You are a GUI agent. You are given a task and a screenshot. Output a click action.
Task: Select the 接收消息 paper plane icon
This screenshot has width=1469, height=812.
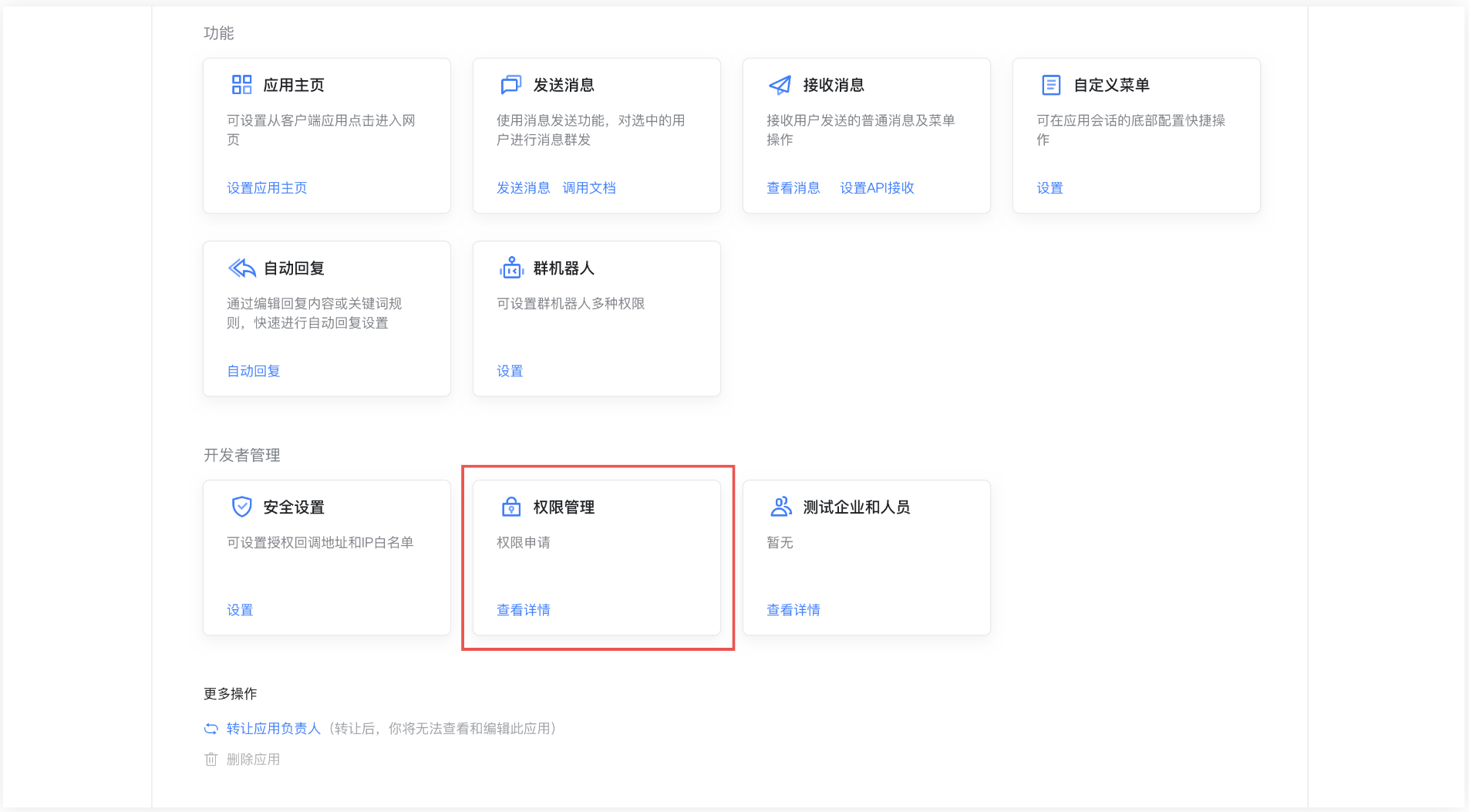click(780, 85)
